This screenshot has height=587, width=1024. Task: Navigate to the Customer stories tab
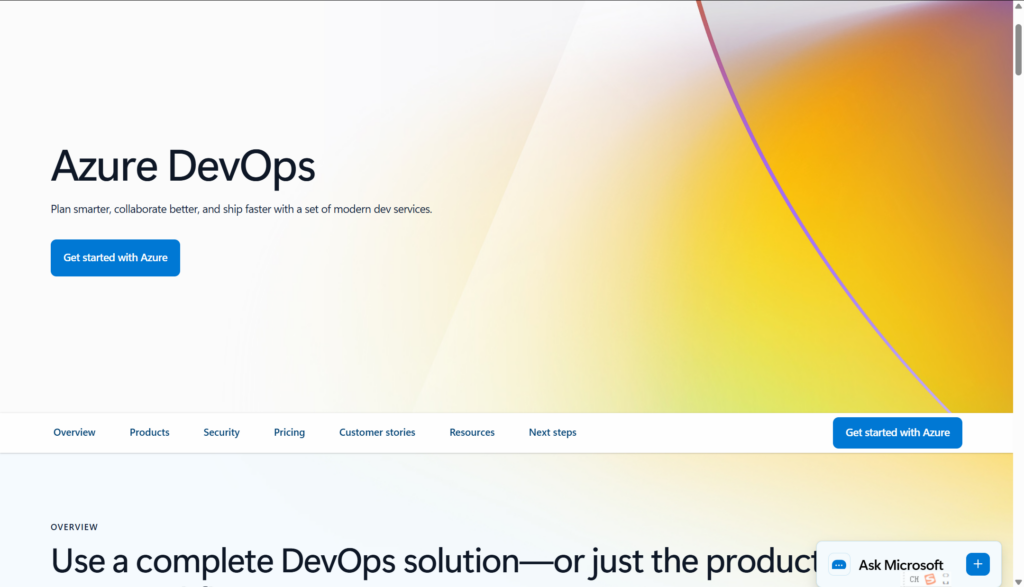(377, 432)
